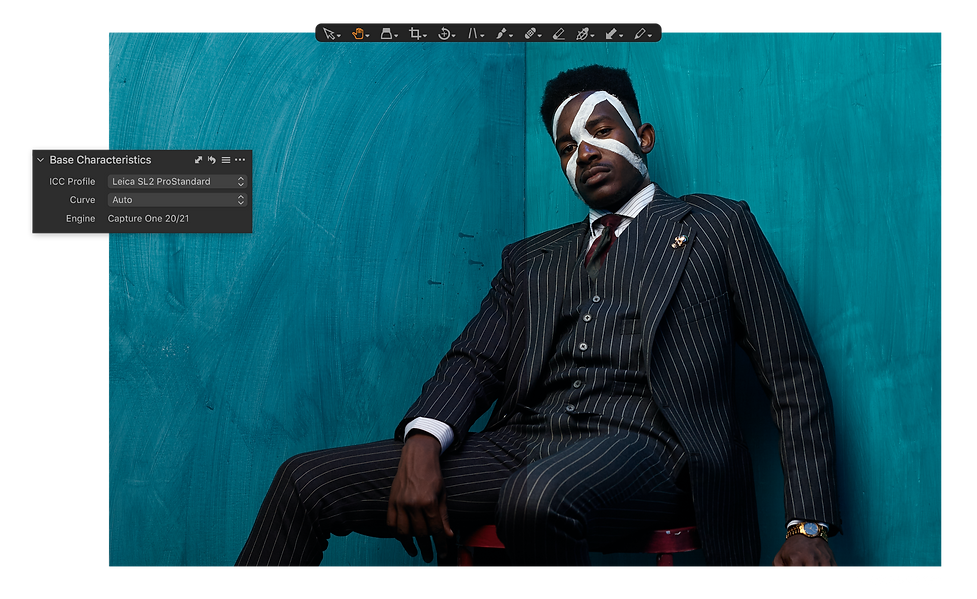Click the Curve label
The width and height of the screenshot is (977, 599).
tap(82, 200)
